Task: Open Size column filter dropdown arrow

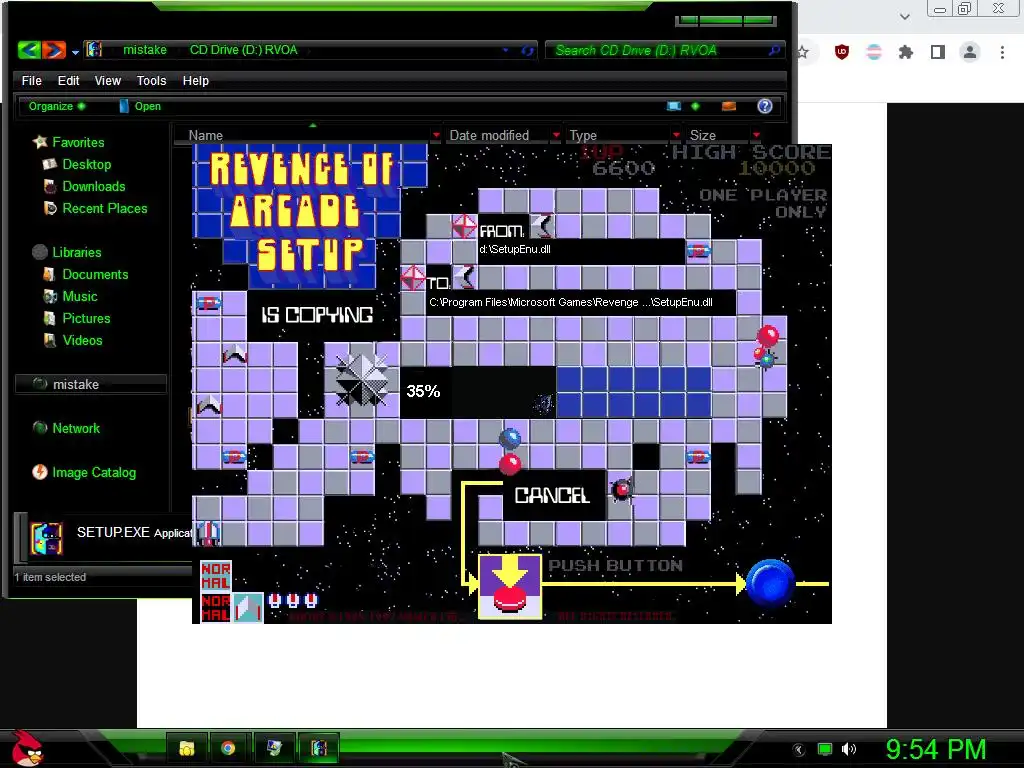Action: 756,135
